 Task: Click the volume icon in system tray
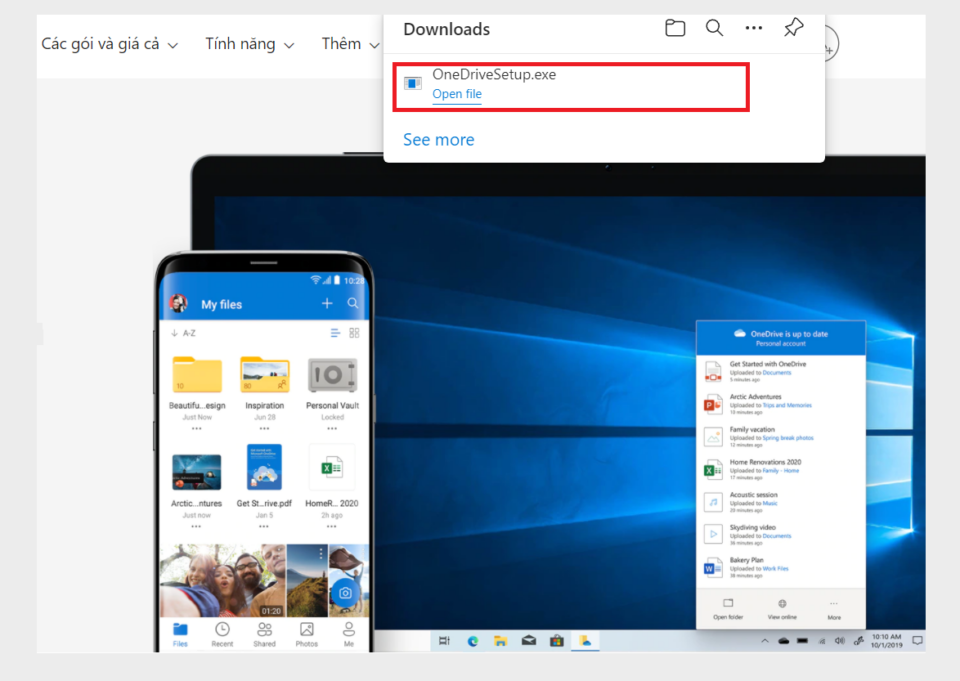(x=840, y=641)
